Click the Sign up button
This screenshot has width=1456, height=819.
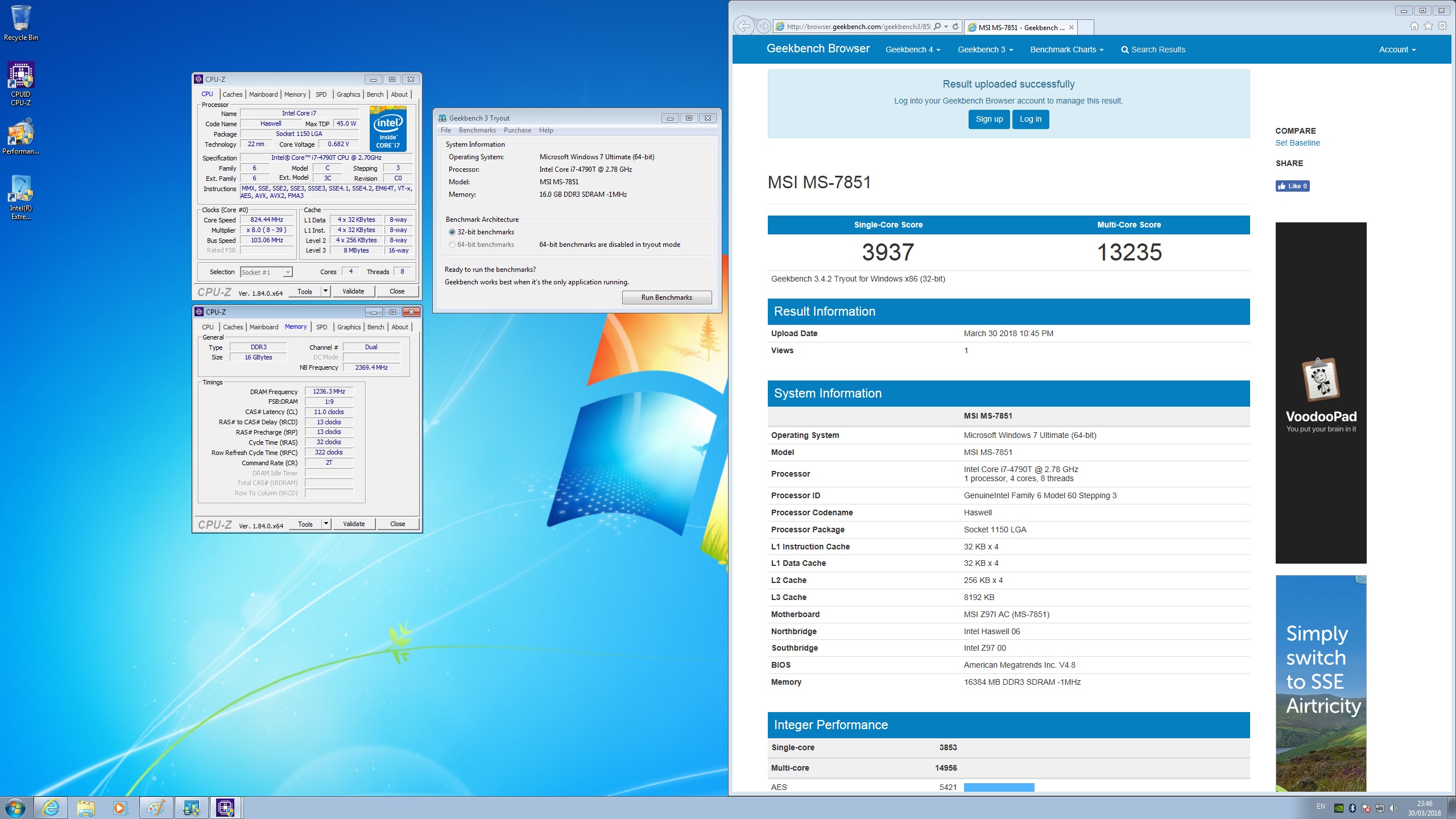pos(989,119)
